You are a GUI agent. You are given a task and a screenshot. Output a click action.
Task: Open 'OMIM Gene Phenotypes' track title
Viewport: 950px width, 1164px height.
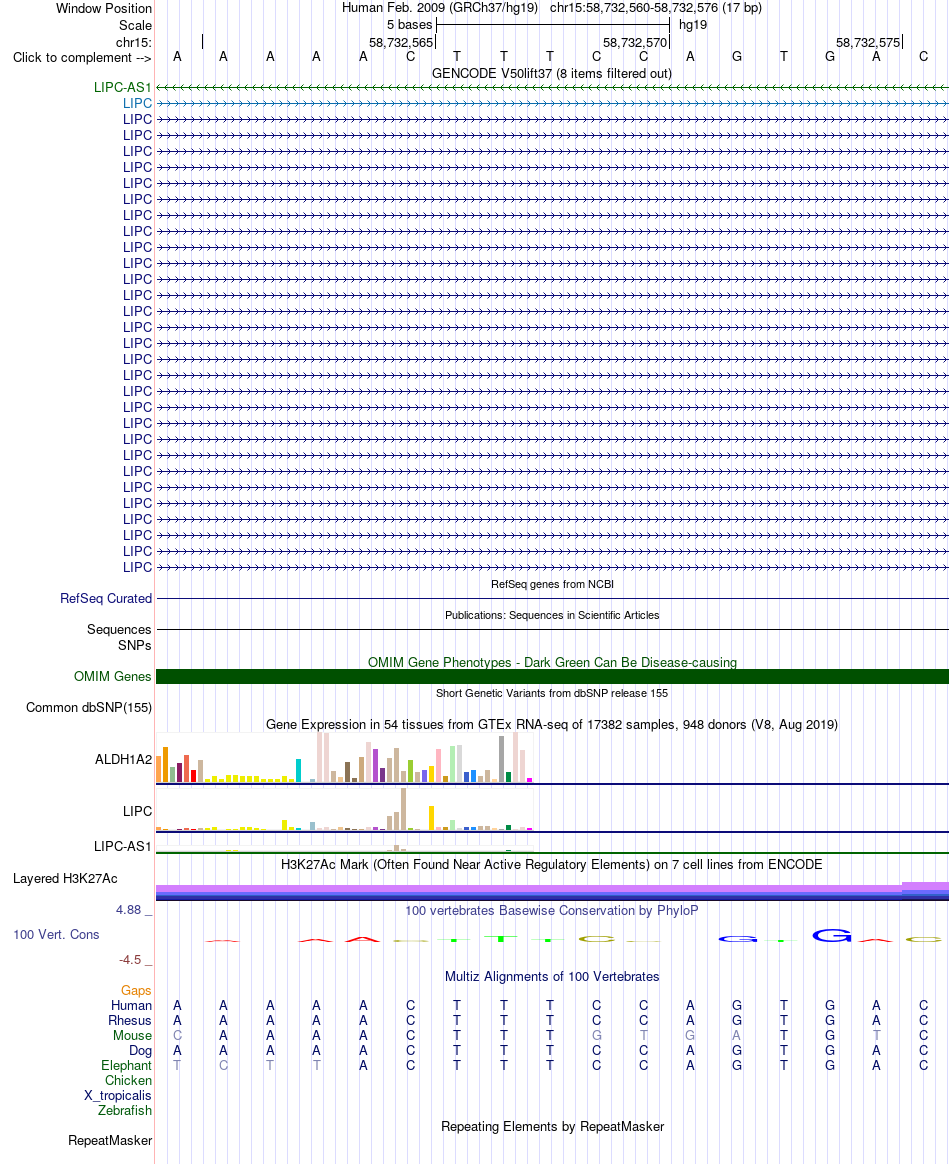click(x=552, y=662)
